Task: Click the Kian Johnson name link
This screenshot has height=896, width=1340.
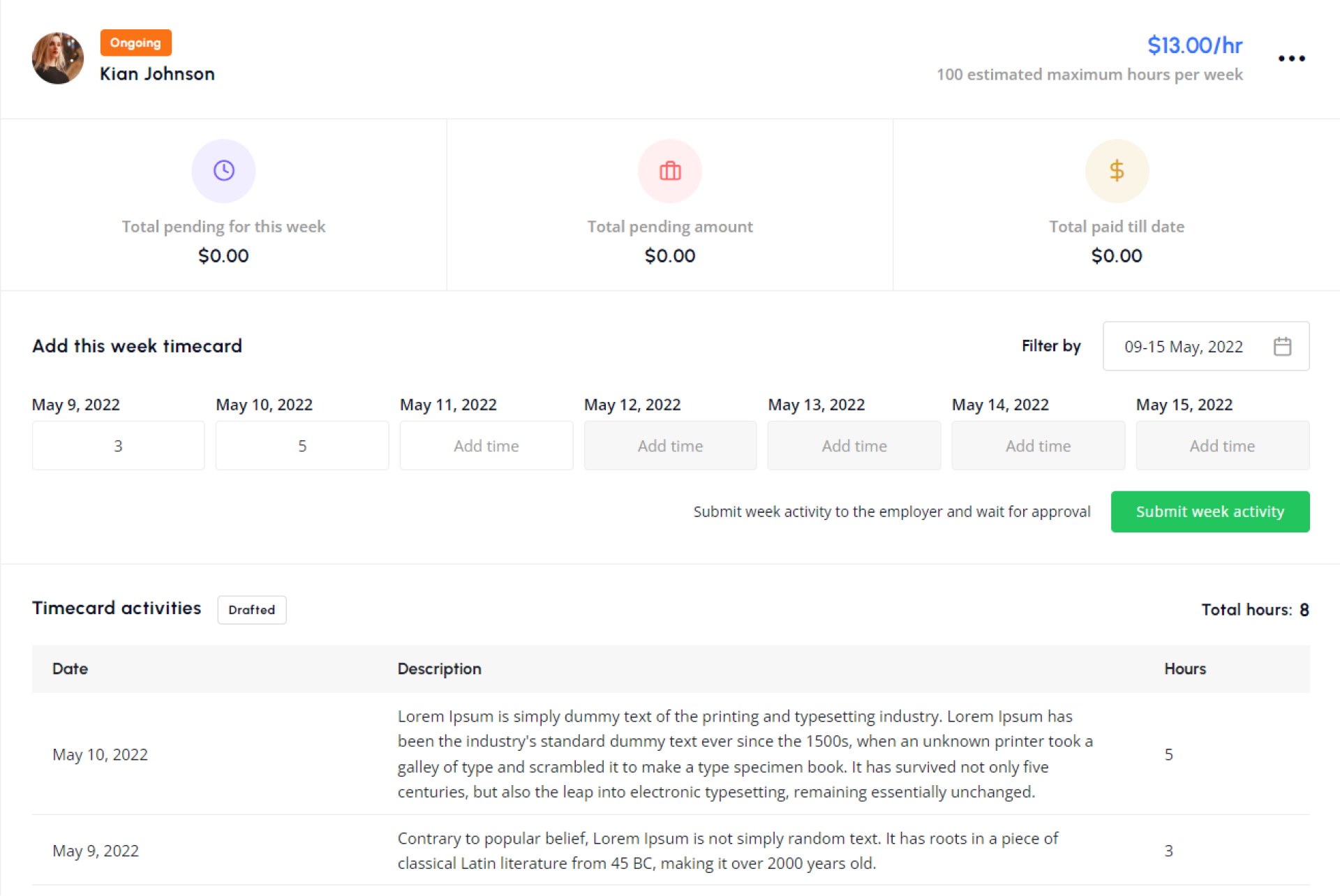Action: coord(157,74)
